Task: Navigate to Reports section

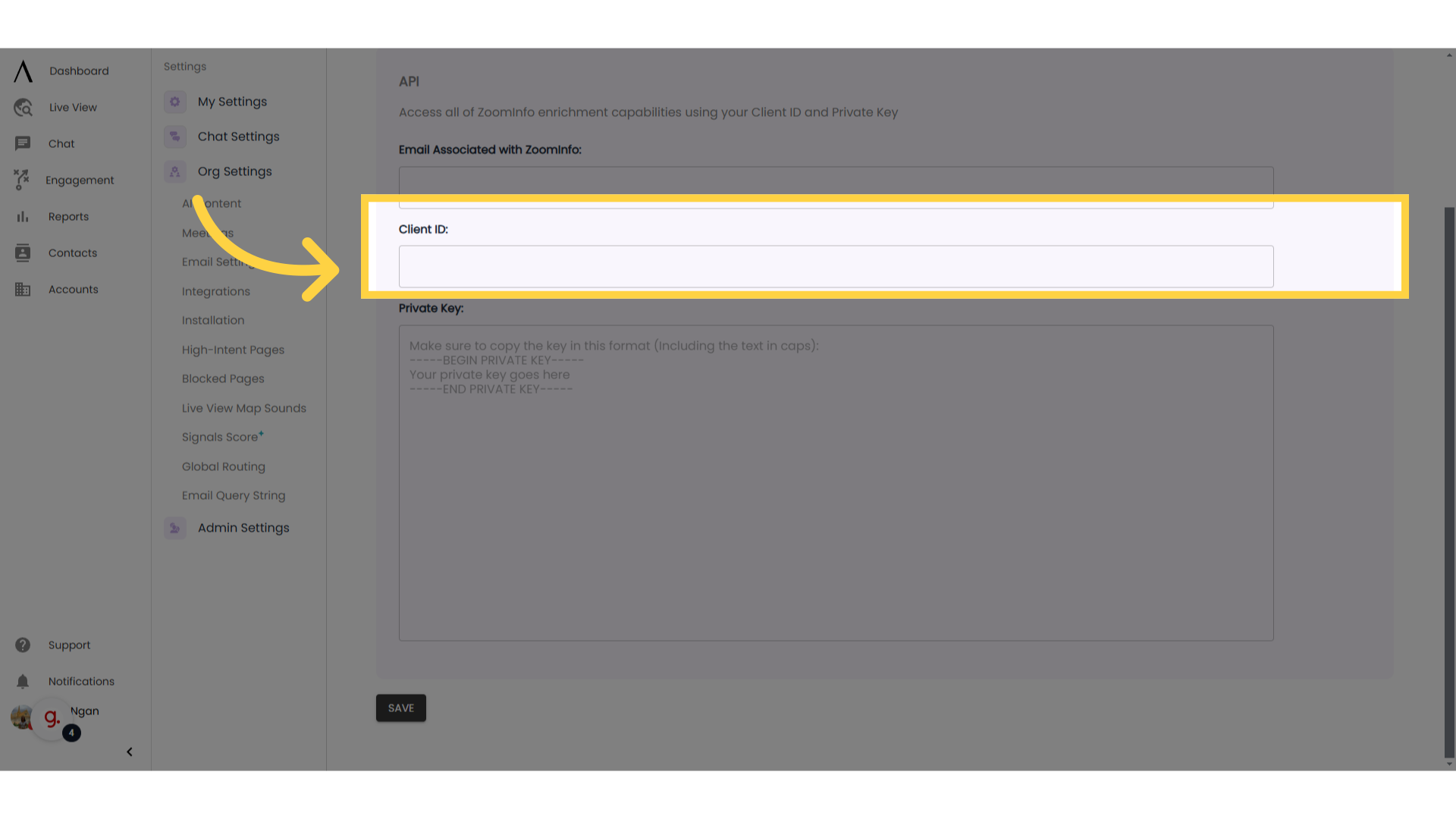Action: pos(68,216)
